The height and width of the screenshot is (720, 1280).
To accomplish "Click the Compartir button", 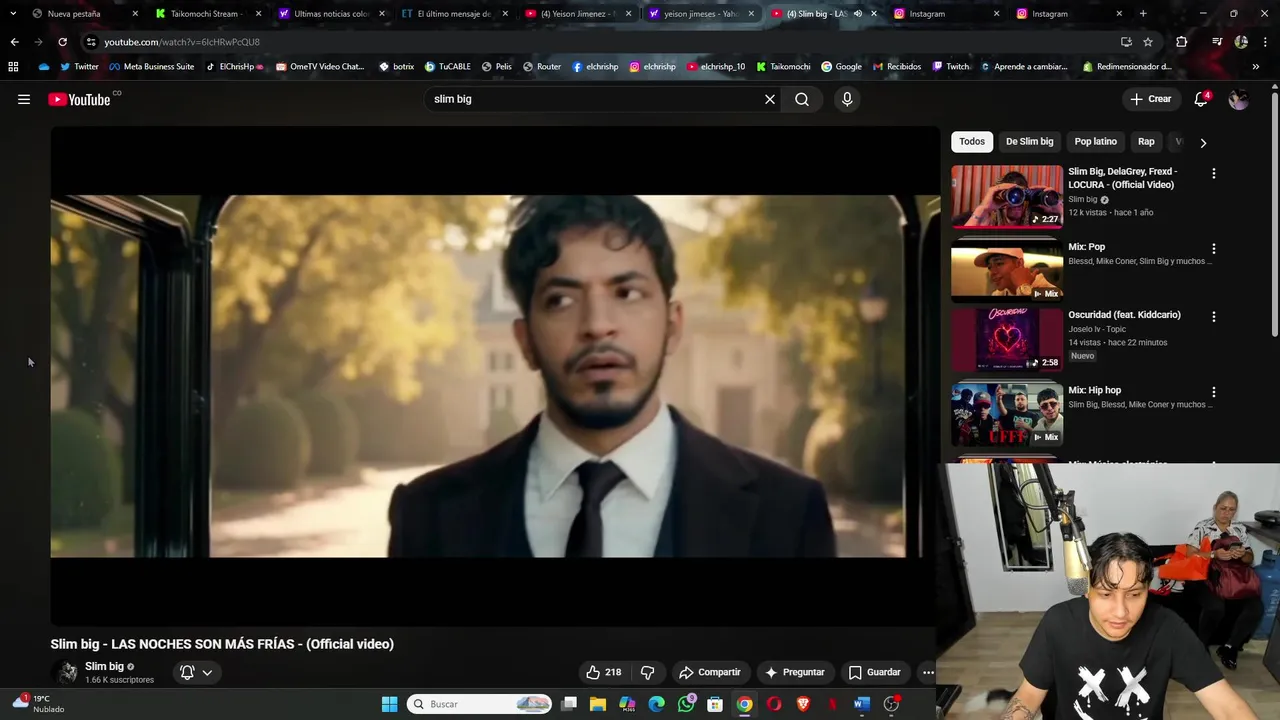I will pos(709,672).
